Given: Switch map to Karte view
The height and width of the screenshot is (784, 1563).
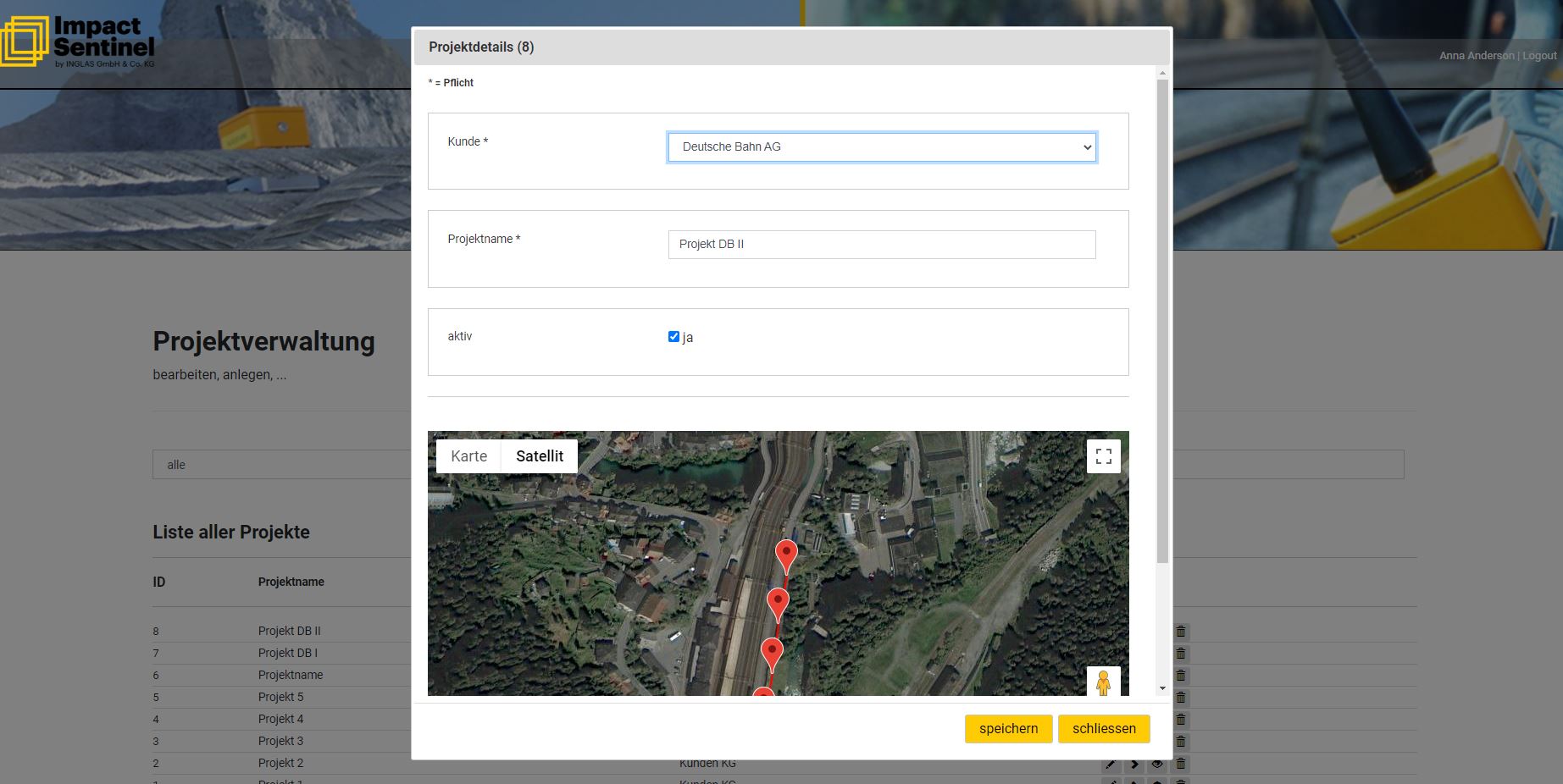Looking at the screenshot, I should 468,456.
